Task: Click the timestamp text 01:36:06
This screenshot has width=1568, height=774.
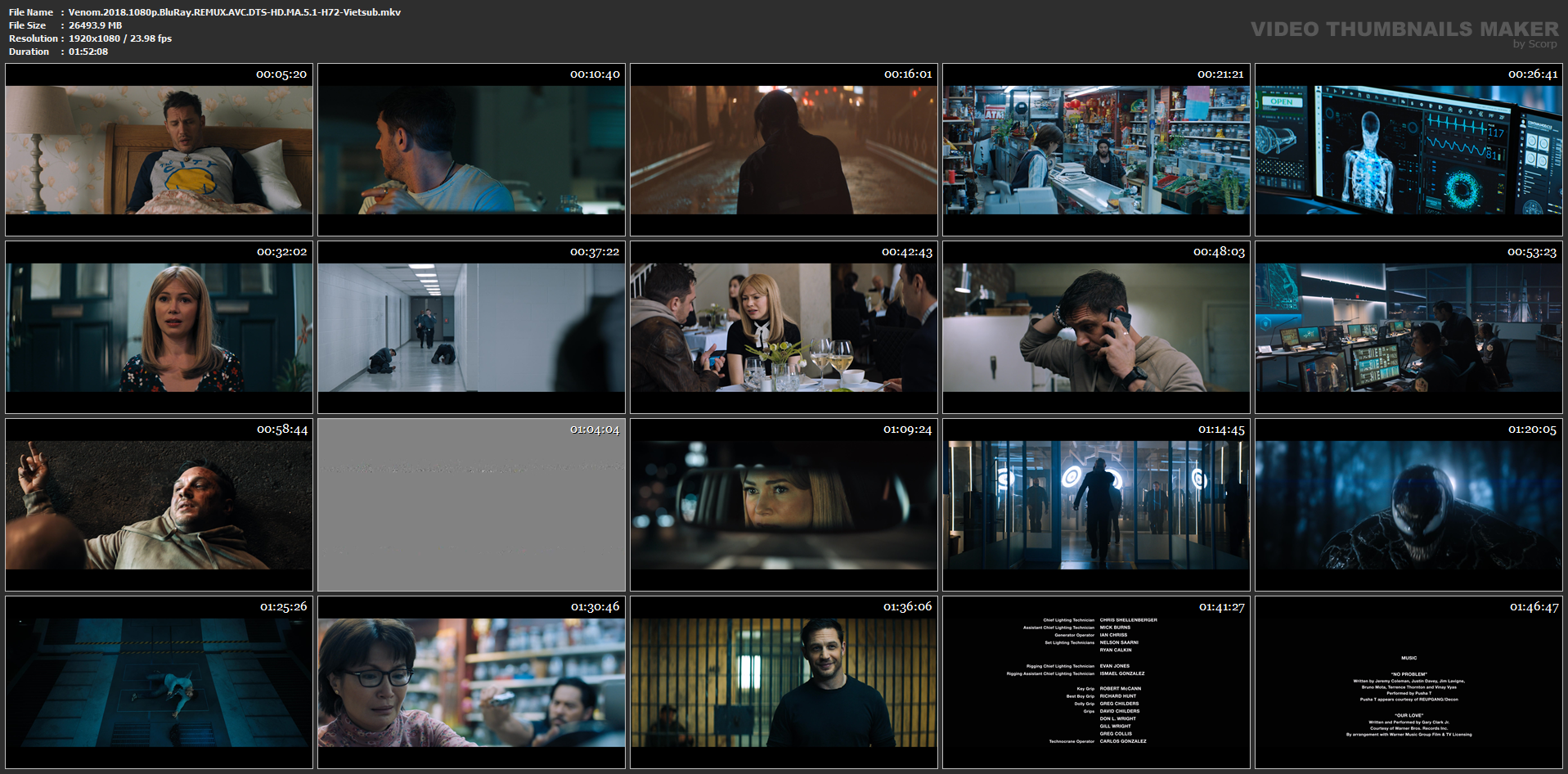Action: point(908,607)
